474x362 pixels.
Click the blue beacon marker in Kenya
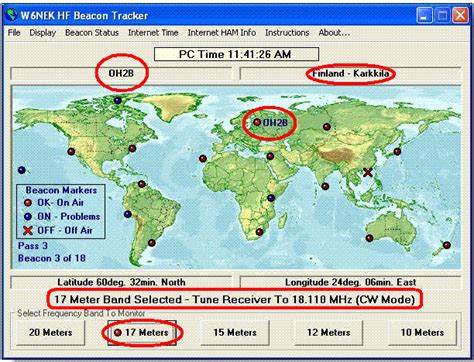[271, 198]
